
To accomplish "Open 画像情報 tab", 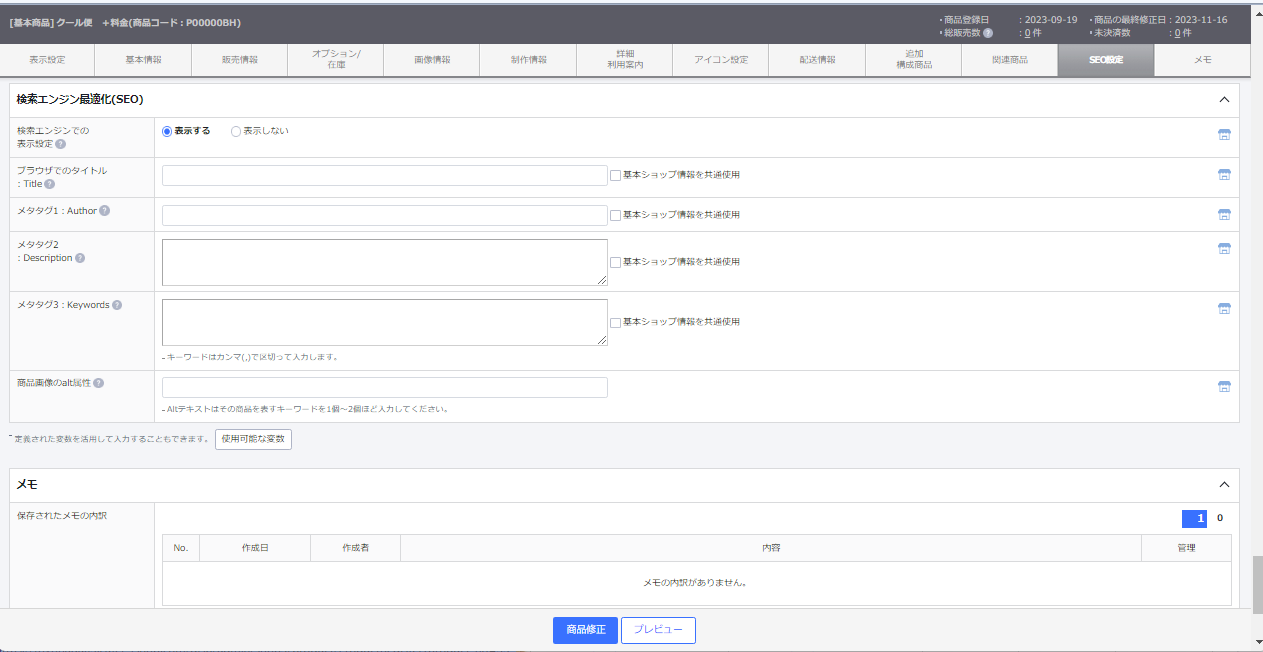I will pos(432,60).
